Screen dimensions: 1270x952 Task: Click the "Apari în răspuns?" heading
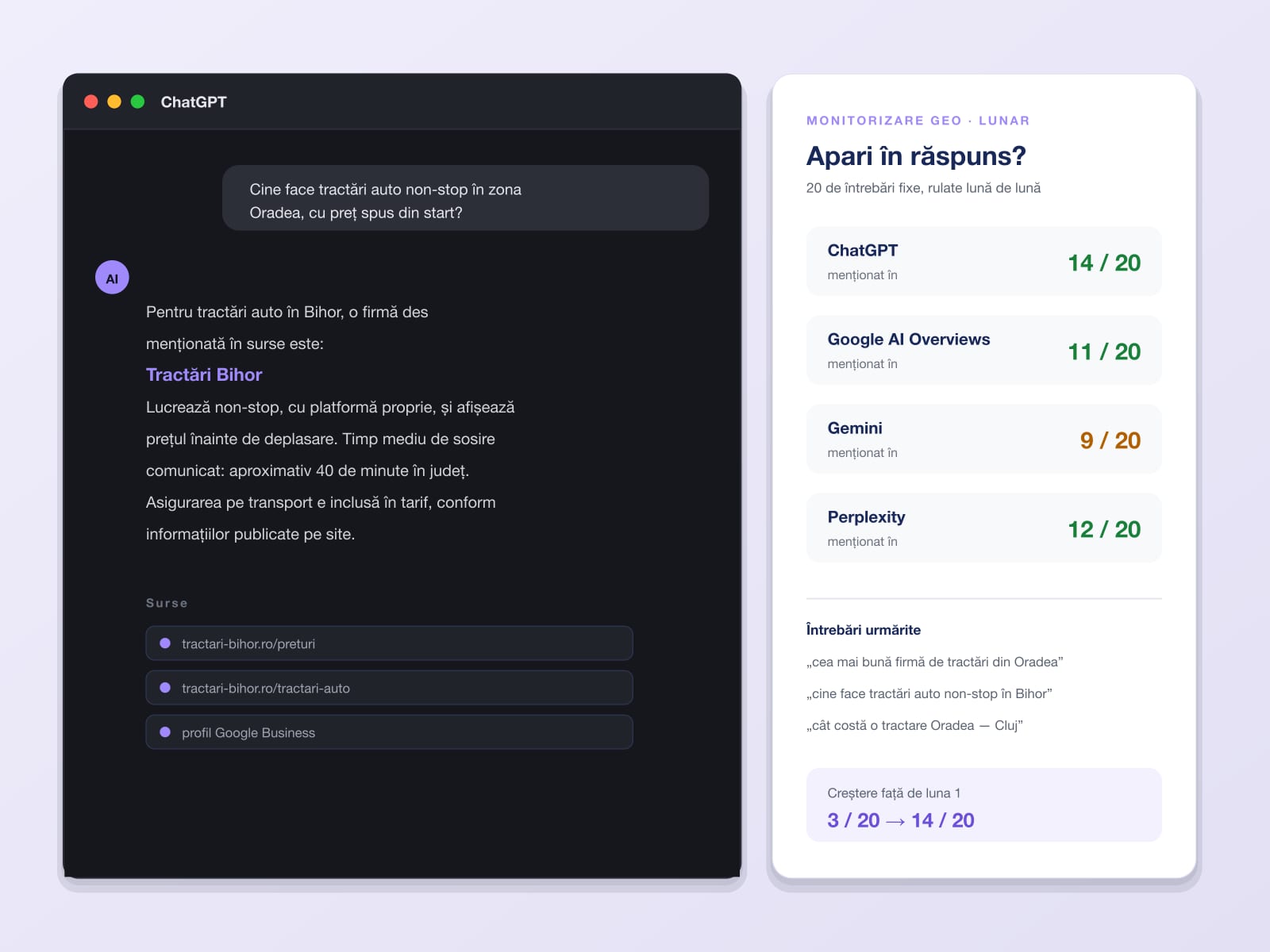pos(917,156)
